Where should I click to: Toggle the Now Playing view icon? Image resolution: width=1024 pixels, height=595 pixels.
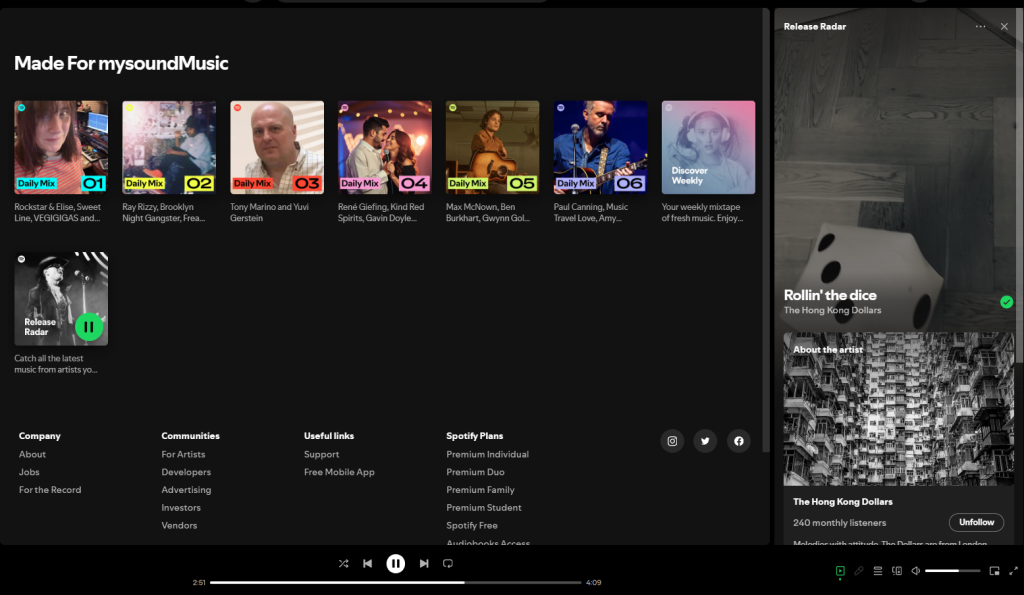click(840, 571)
